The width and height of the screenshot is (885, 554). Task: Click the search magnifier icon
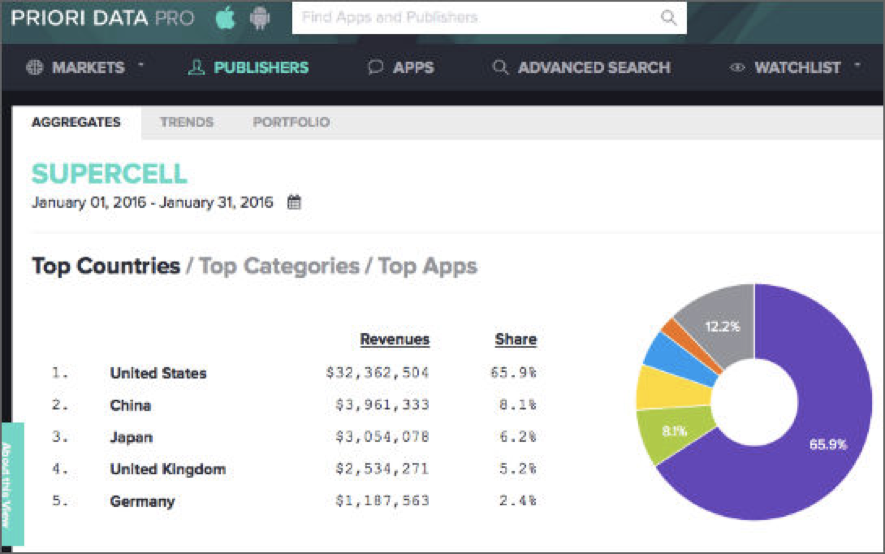click(x=668, y=17)
